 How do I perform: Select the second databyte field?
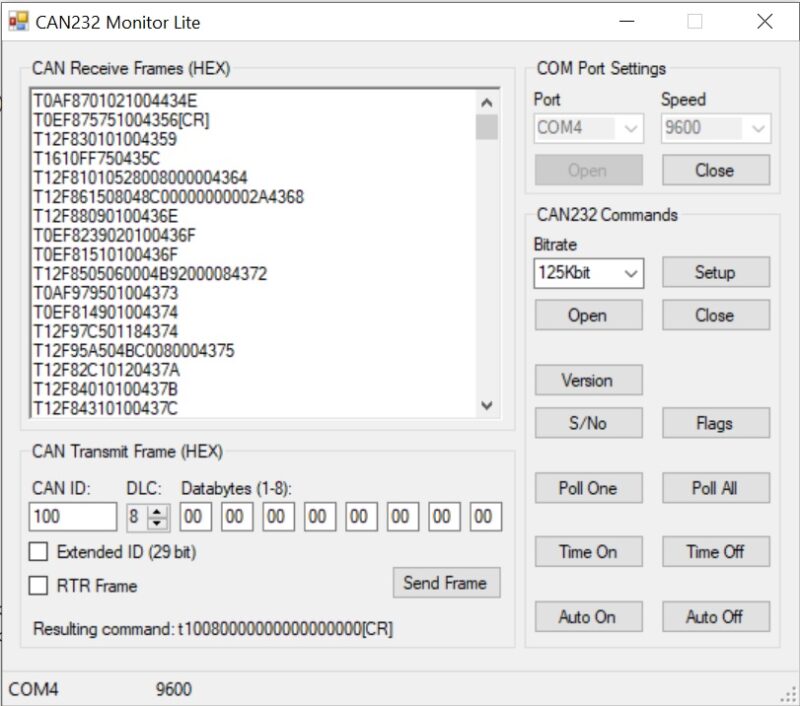pyautogui.click(x=237, y=517)
